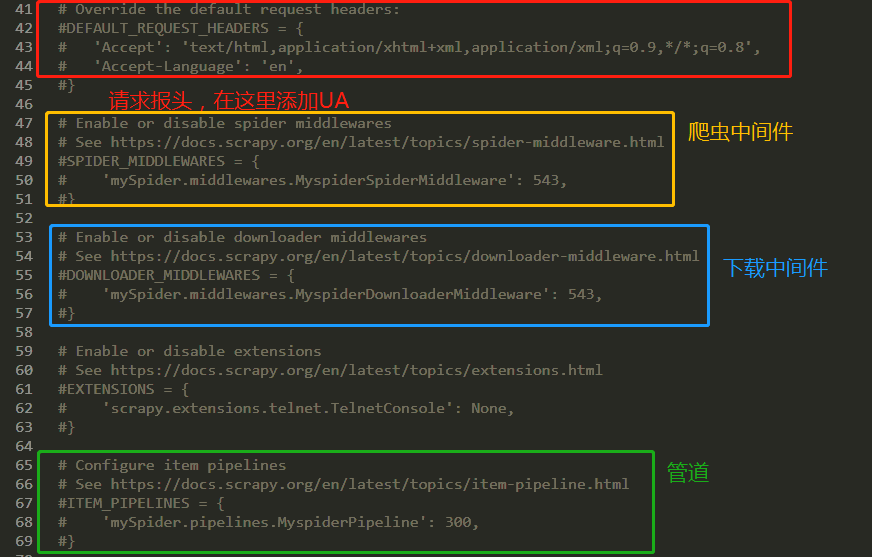The image size is (872, 557).
Task: Open the downloader-middleware.html docs URL
Action: 404,256
